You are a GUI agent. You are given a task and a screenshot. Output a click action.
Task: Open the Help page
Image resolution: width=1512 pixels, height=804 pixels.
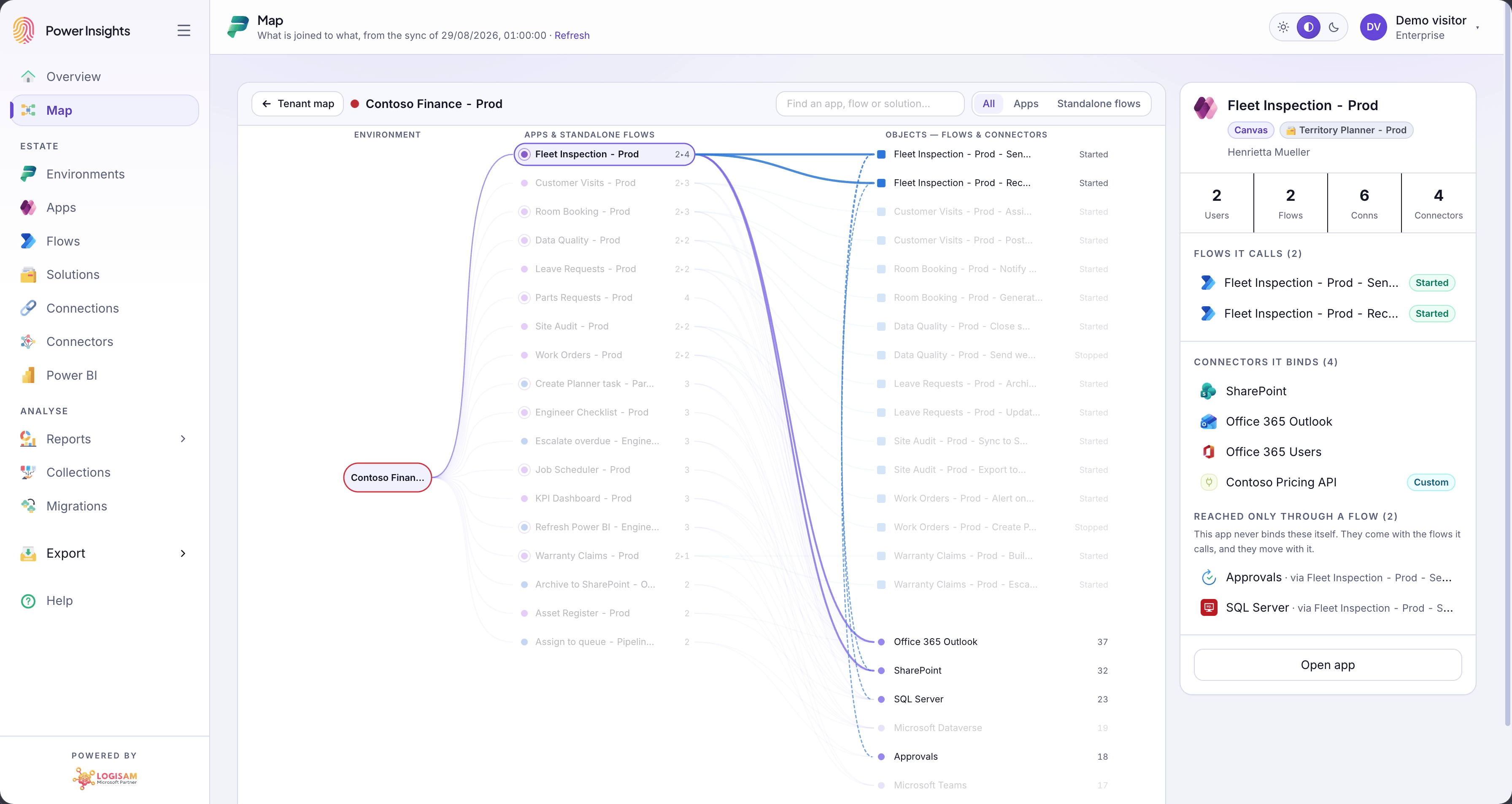click(105, 600)
